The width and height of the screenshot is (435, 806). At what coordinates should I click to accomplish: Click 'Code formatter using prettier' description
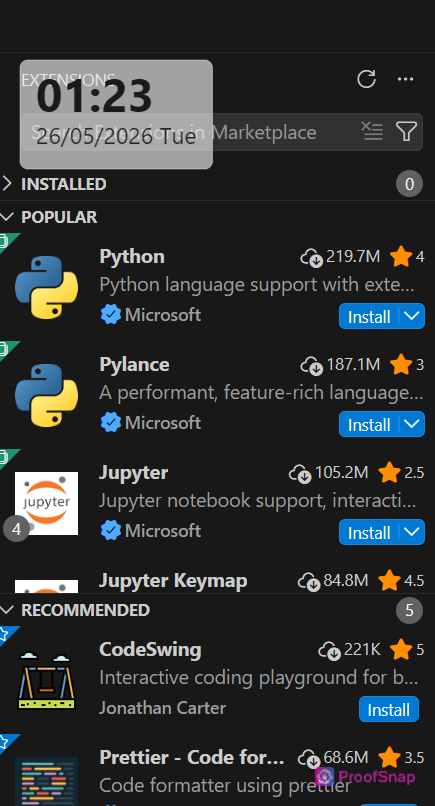(225, 785)
